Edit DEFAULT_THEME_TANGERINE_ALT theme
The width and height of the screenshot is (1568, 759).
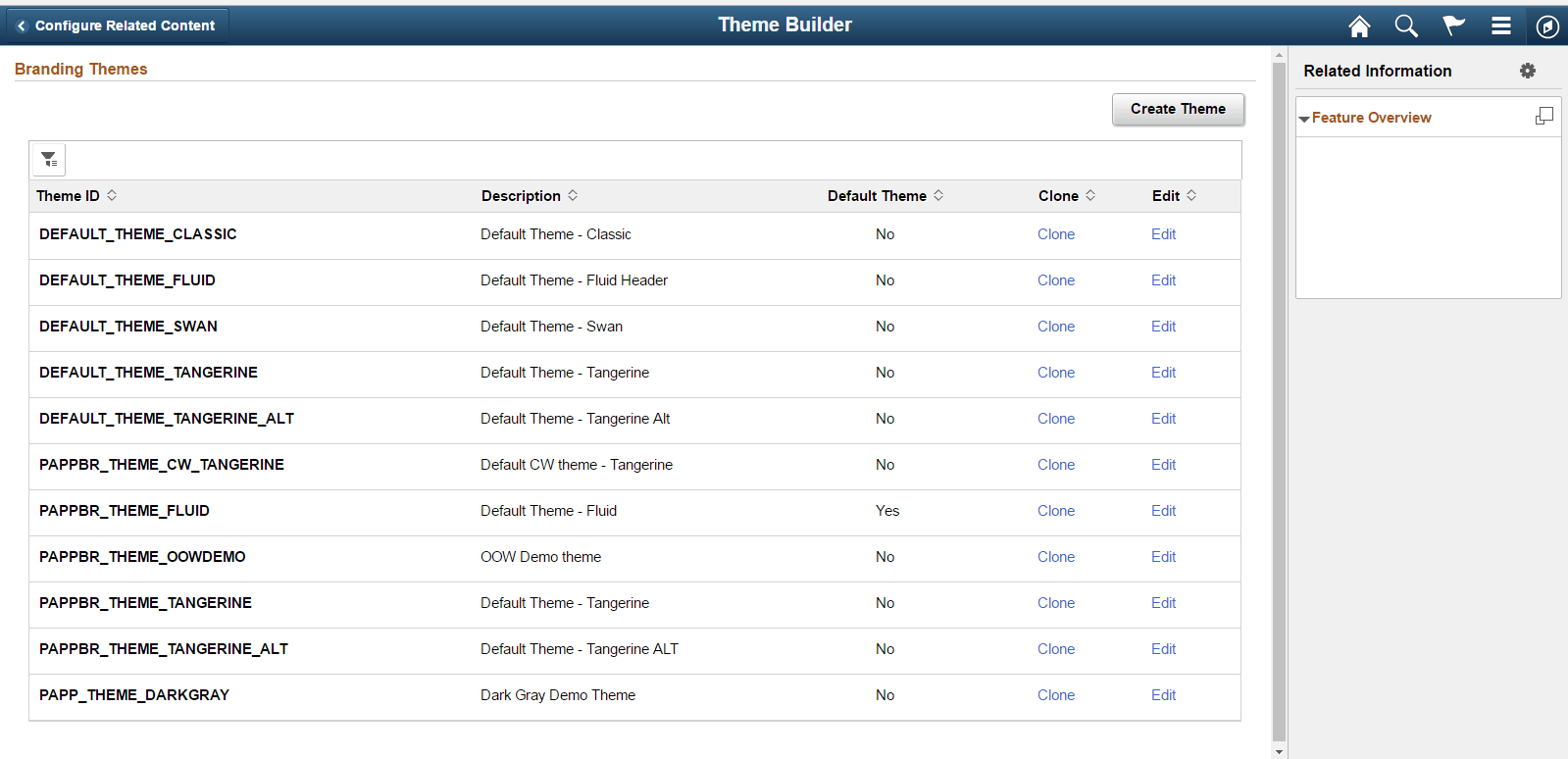(1163, 419)
